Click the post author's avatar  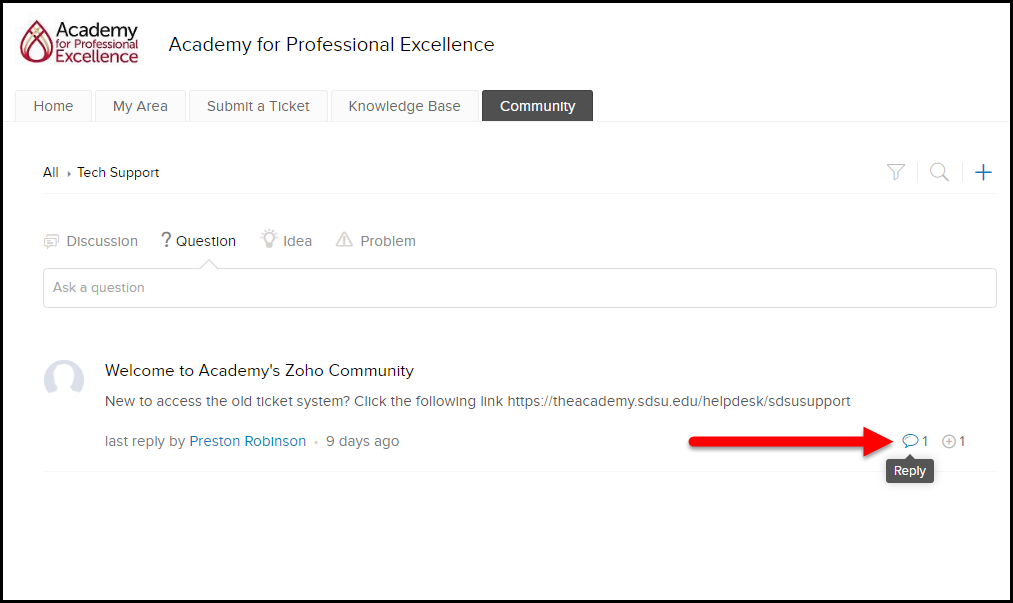[x=64, y=379]
